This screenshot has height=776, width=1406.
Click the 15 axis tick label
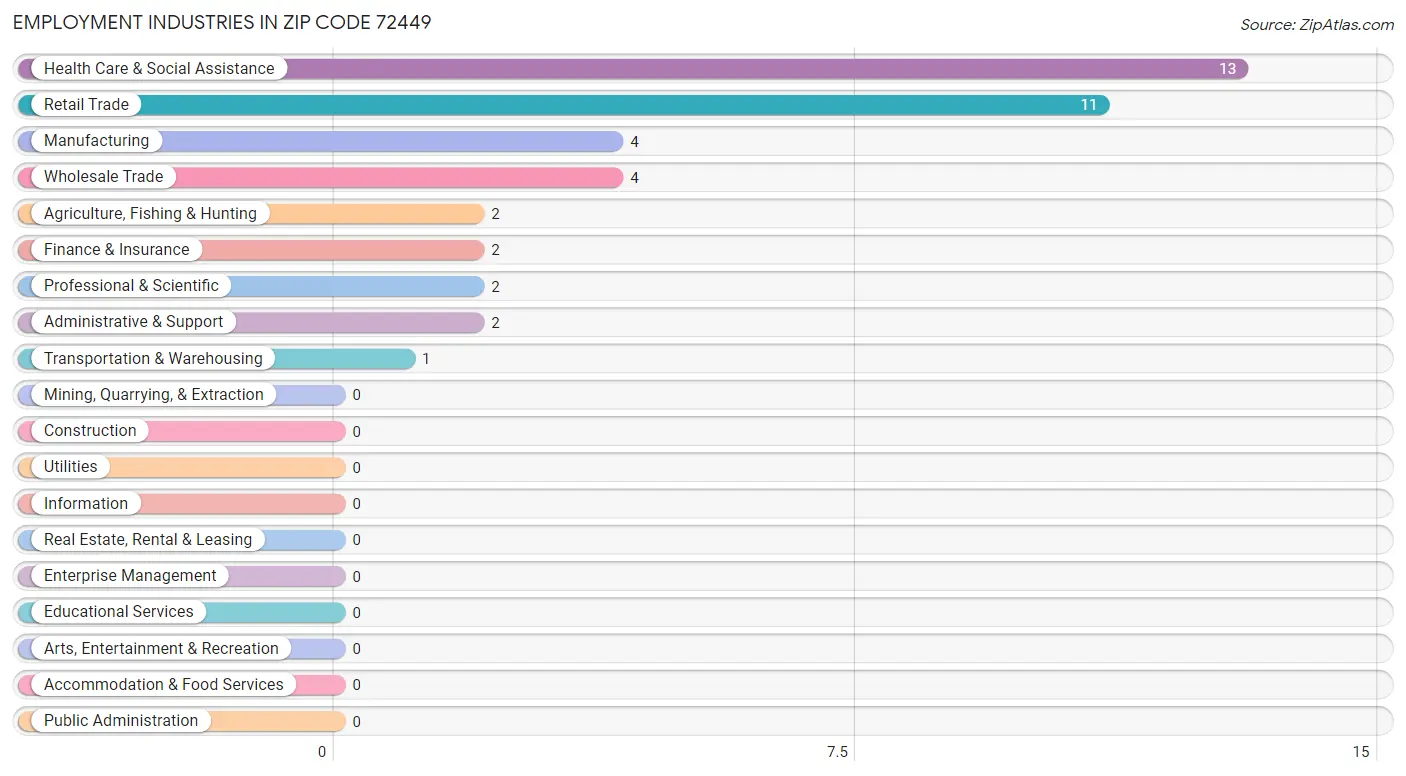coord(1361,752)
